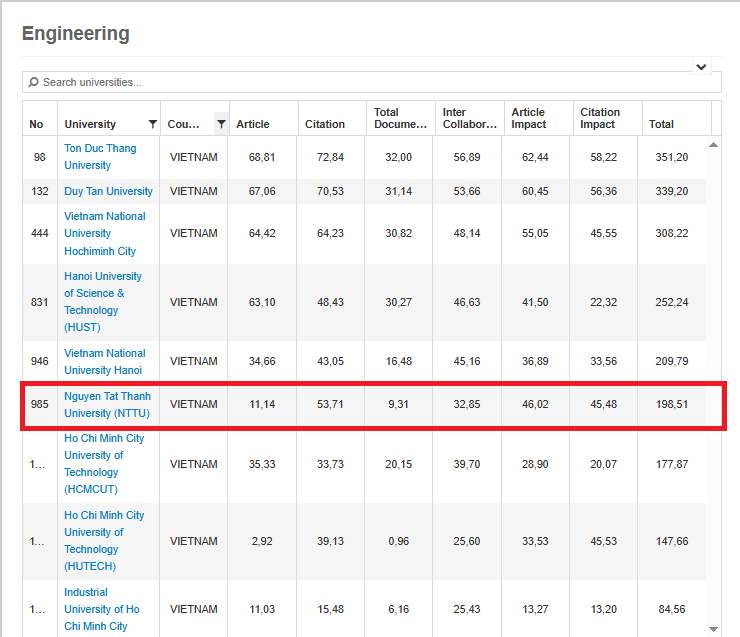740x637 pixels.
Task: Select total value 84,56
Action: coord(672,609)
